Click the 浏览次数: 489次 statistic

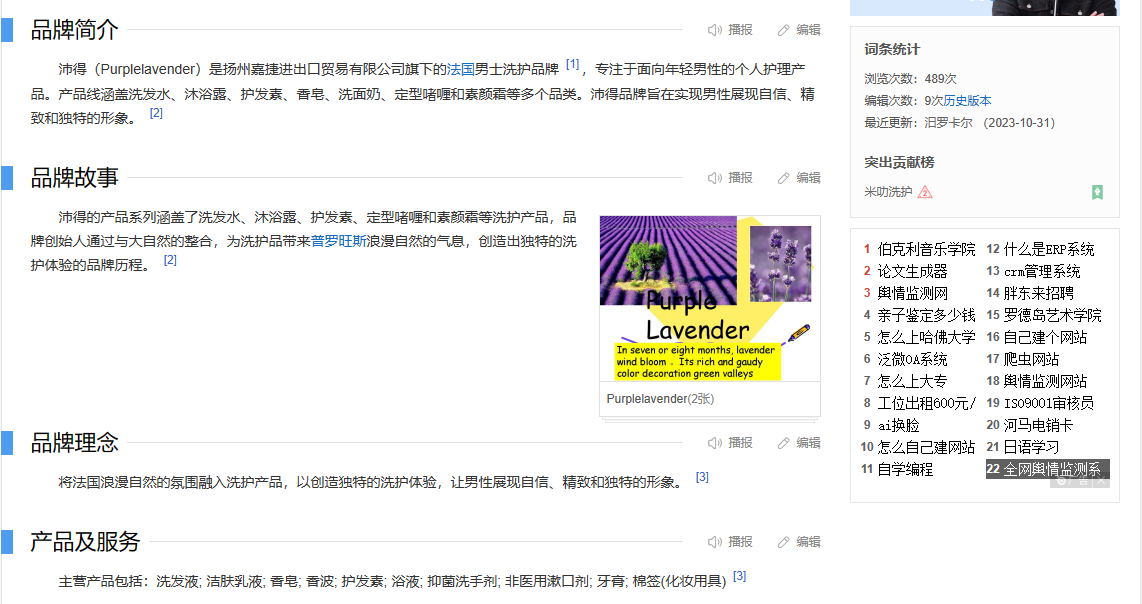coord(910,79)
